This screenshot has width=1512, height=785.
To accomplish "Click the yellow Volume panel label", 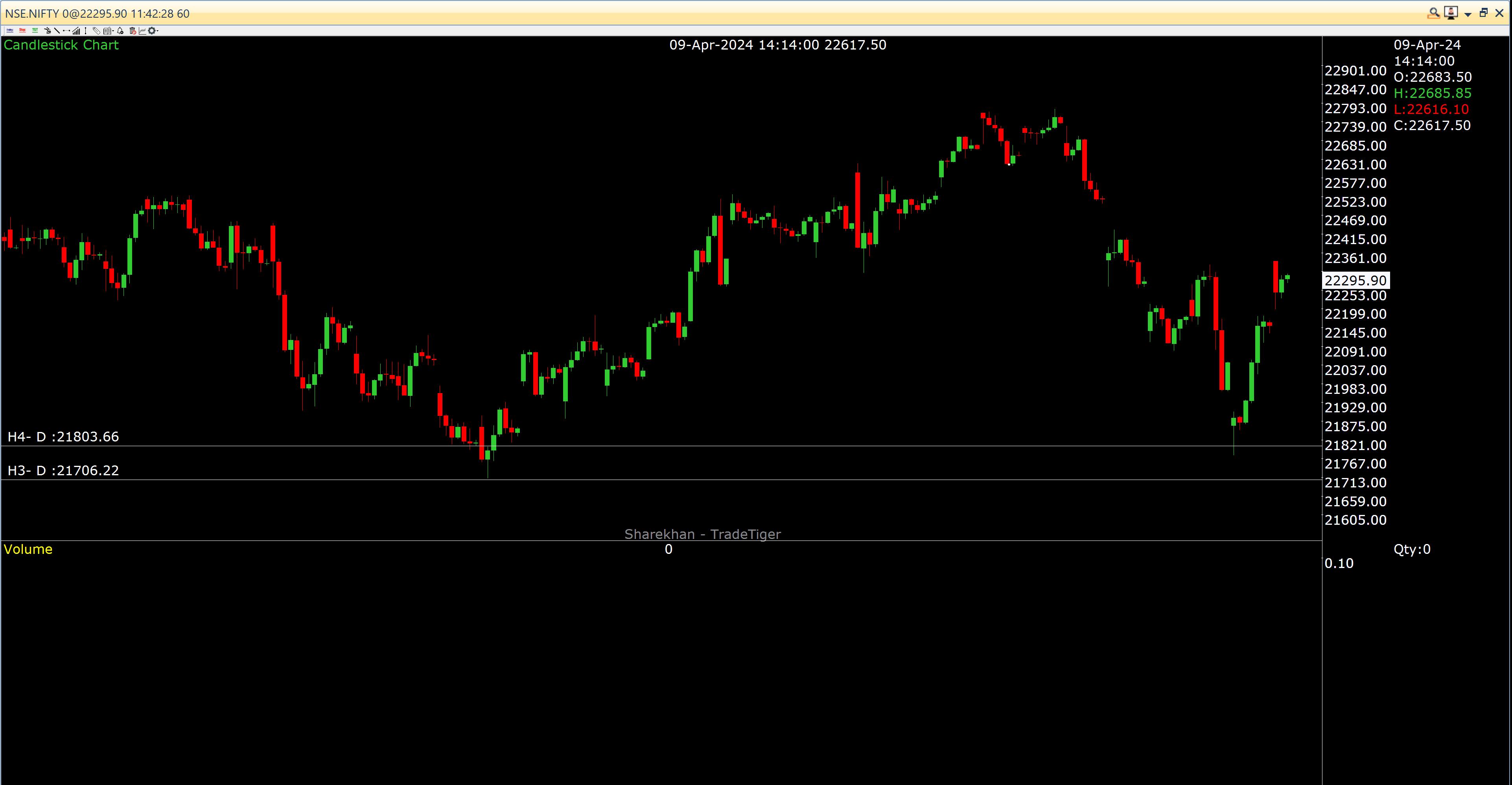I will [x=28, y=549].
